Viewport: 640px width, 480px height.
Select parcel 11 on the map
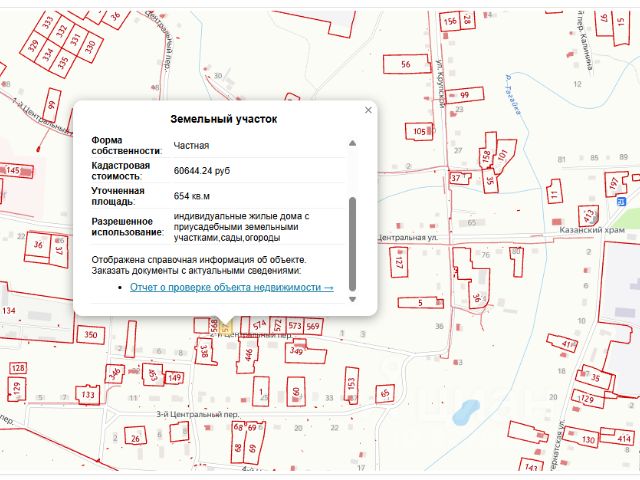[554, 192]
